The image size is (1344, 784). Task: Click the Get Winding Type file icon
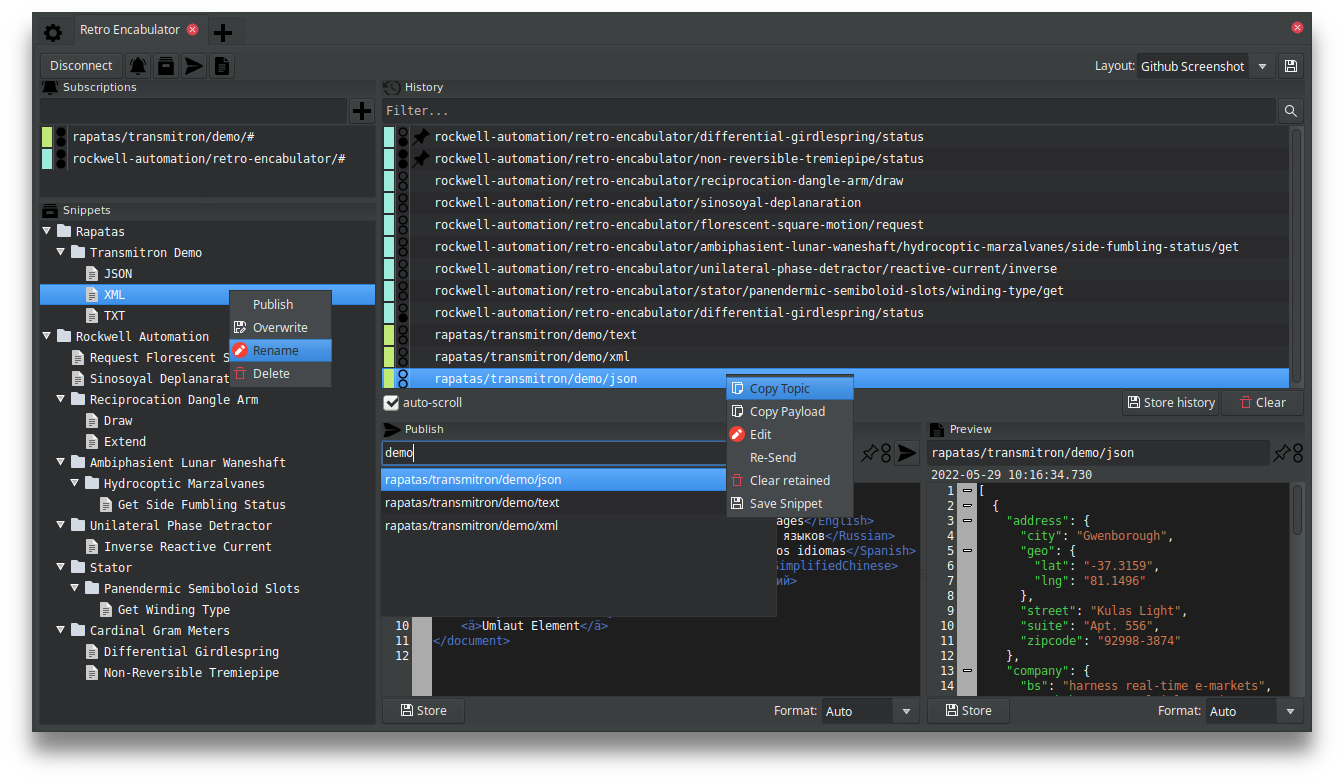(107, 609)
